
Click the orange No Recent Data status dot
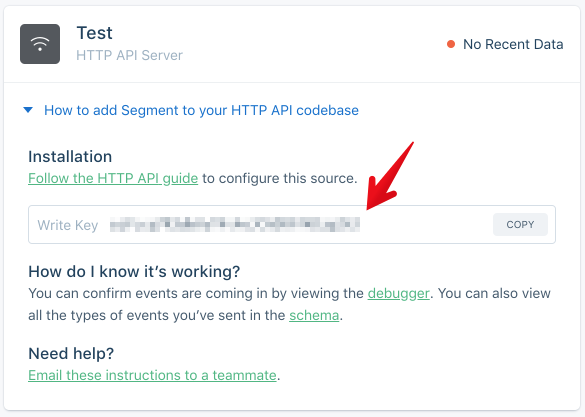click(x=451, y=44)
